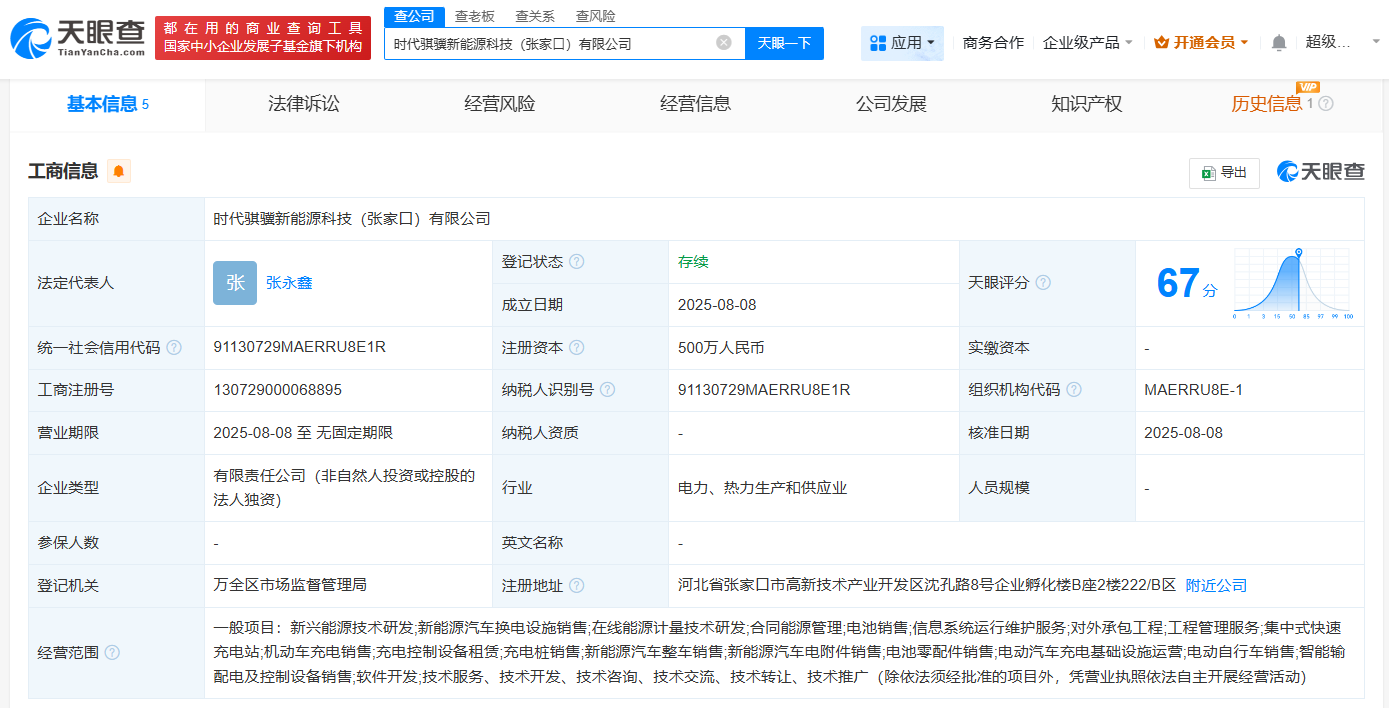Open the 附近公司 link
The image size is (1389, 708).
[x=1216, y=585]
